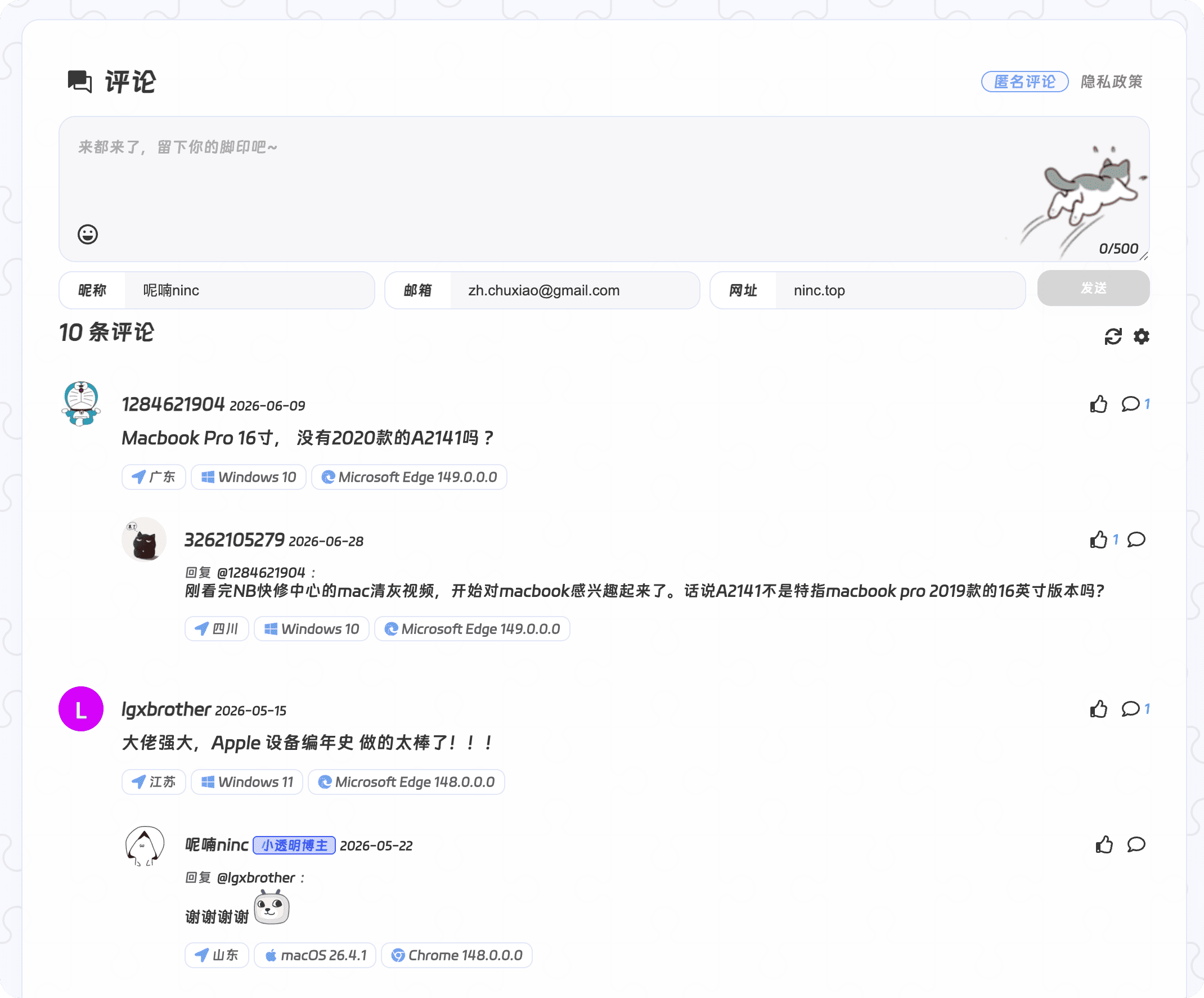
Task: Open comment settings gear icon
Action: [1142, 336]
